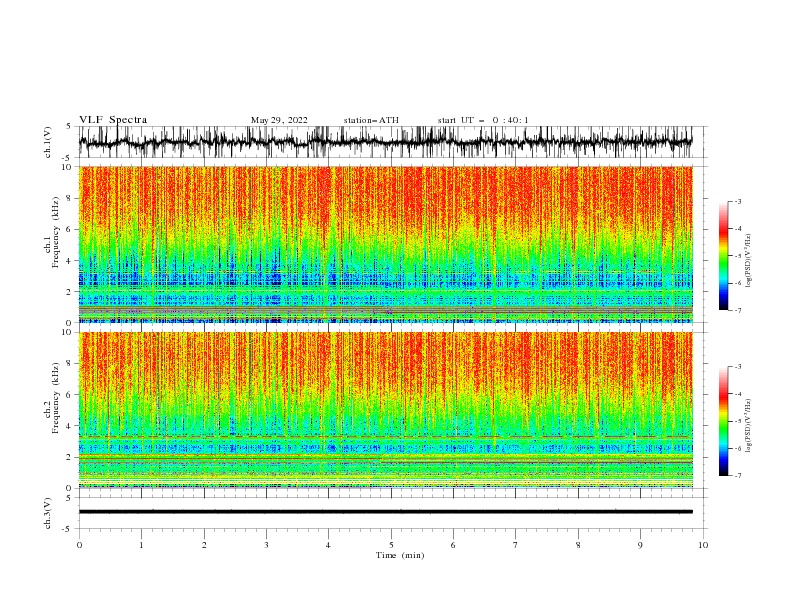Click the "ch.1(V)" waveform axis label

coord(48,142)
